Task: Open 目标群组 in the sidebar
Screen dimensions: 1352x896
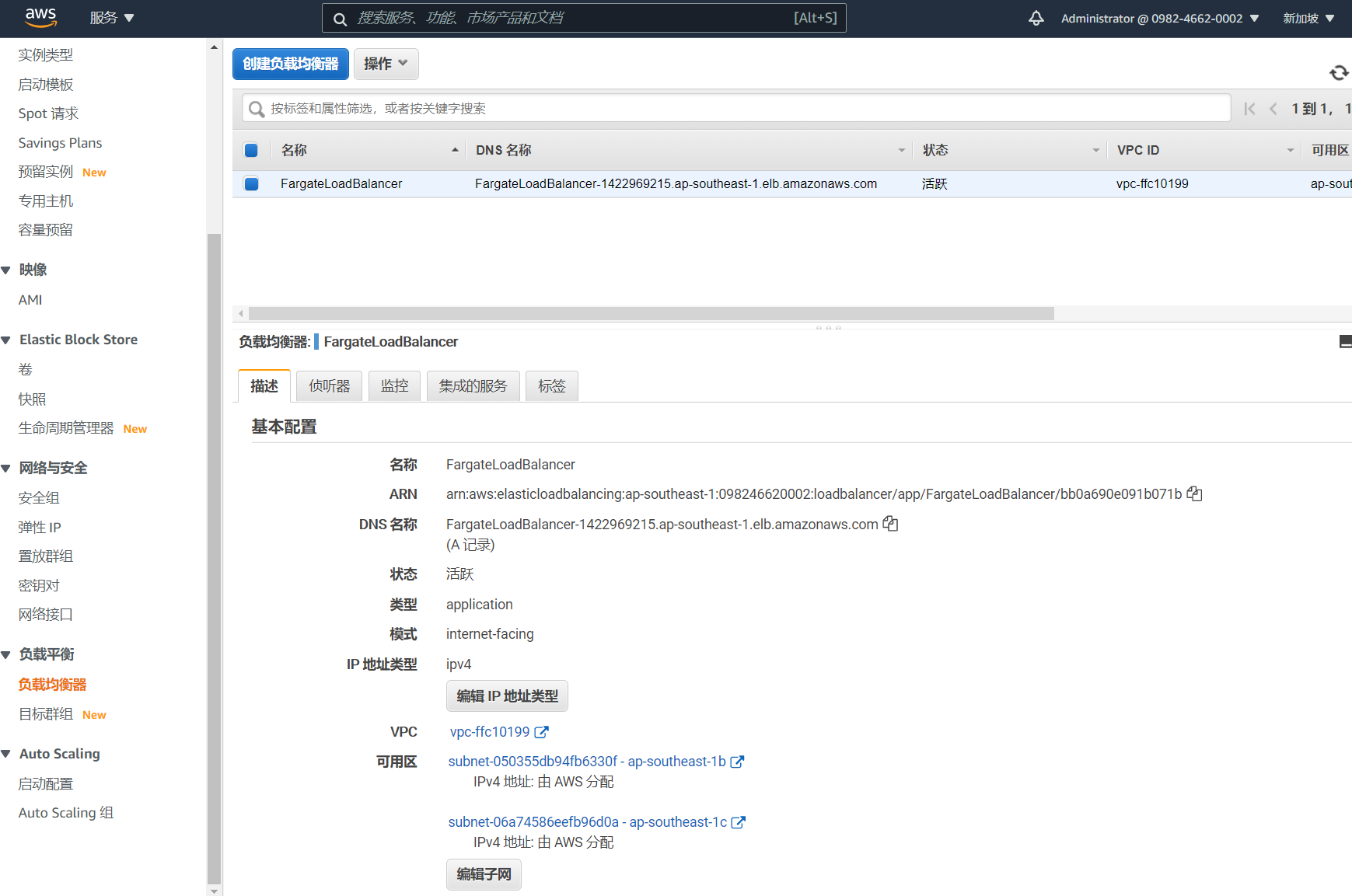Action: [46, 714]
